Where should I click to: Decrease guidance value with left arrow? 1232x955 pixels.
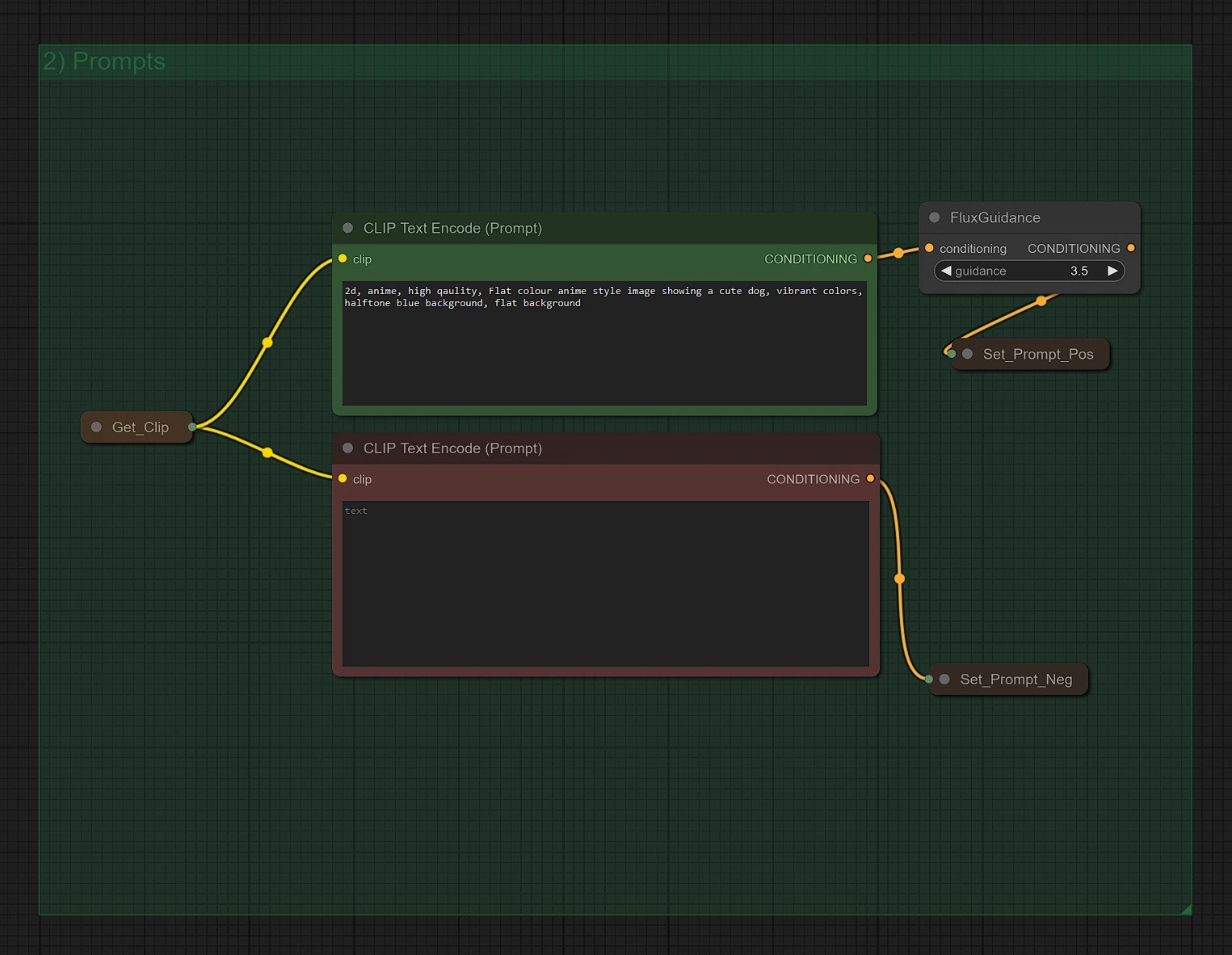(946, 271)
